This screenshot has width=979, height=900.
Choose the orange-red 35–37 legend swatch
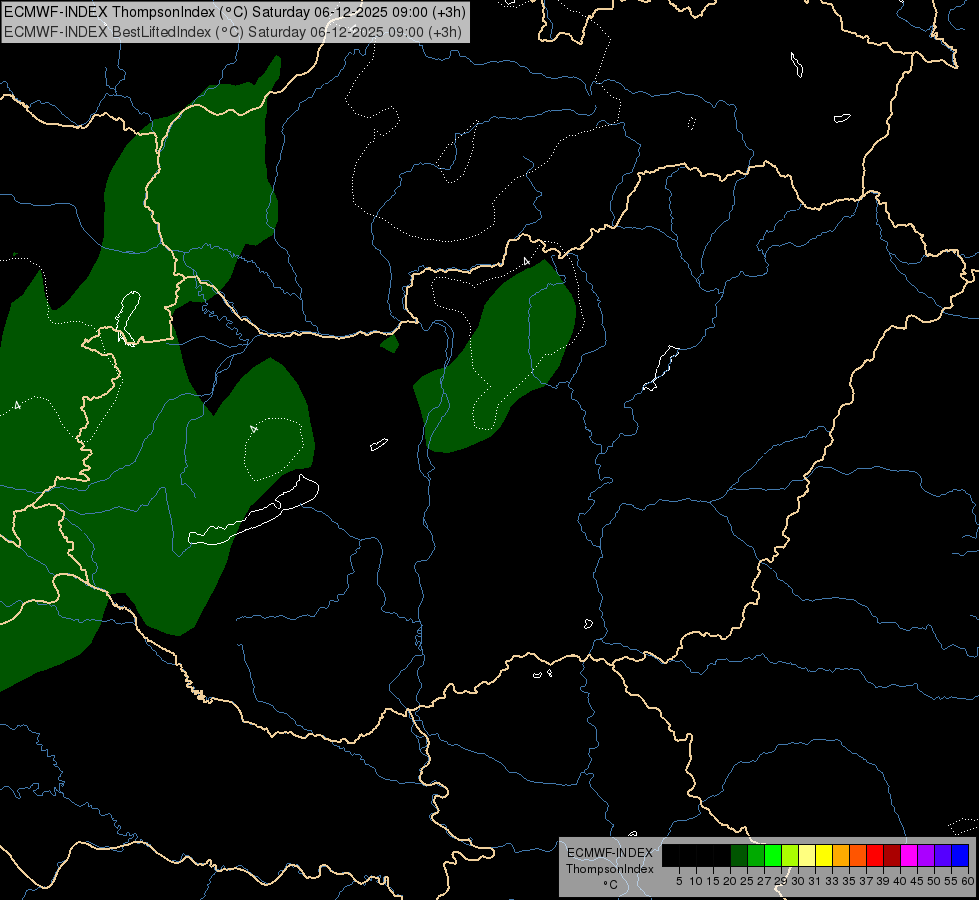click(858, 856)
